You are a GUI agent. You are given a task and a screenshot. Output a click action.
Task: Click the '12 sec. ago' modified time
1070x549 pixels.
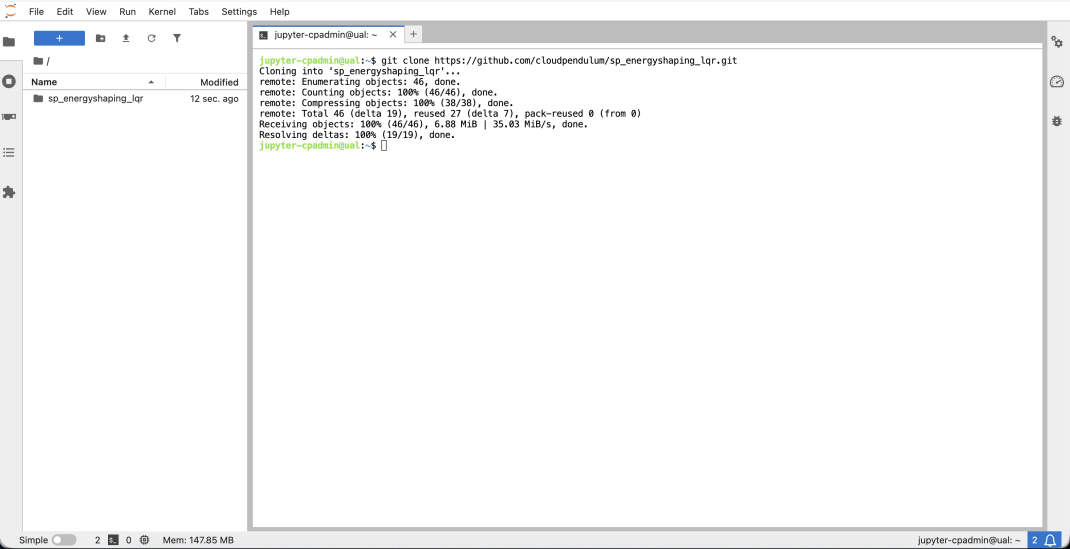coord(214,98)
